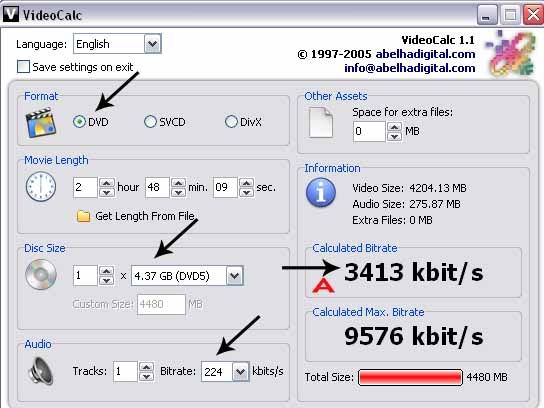Click the disc icon in Disc Size

[41, 274]
